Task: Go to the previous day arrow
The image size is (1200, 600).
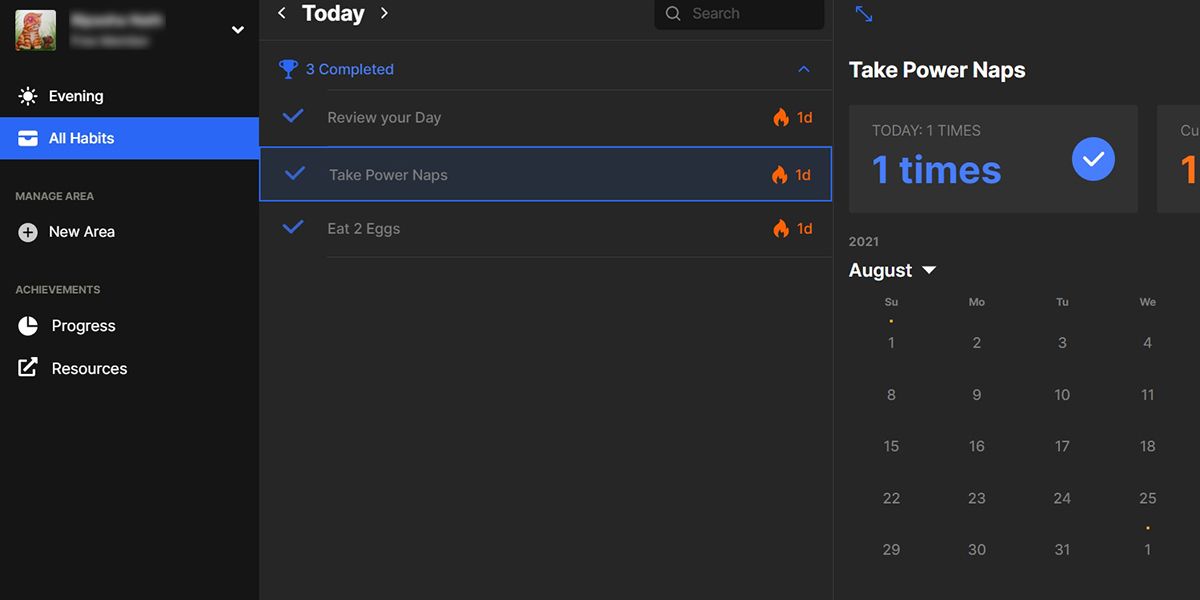Action: pos(282,13)
